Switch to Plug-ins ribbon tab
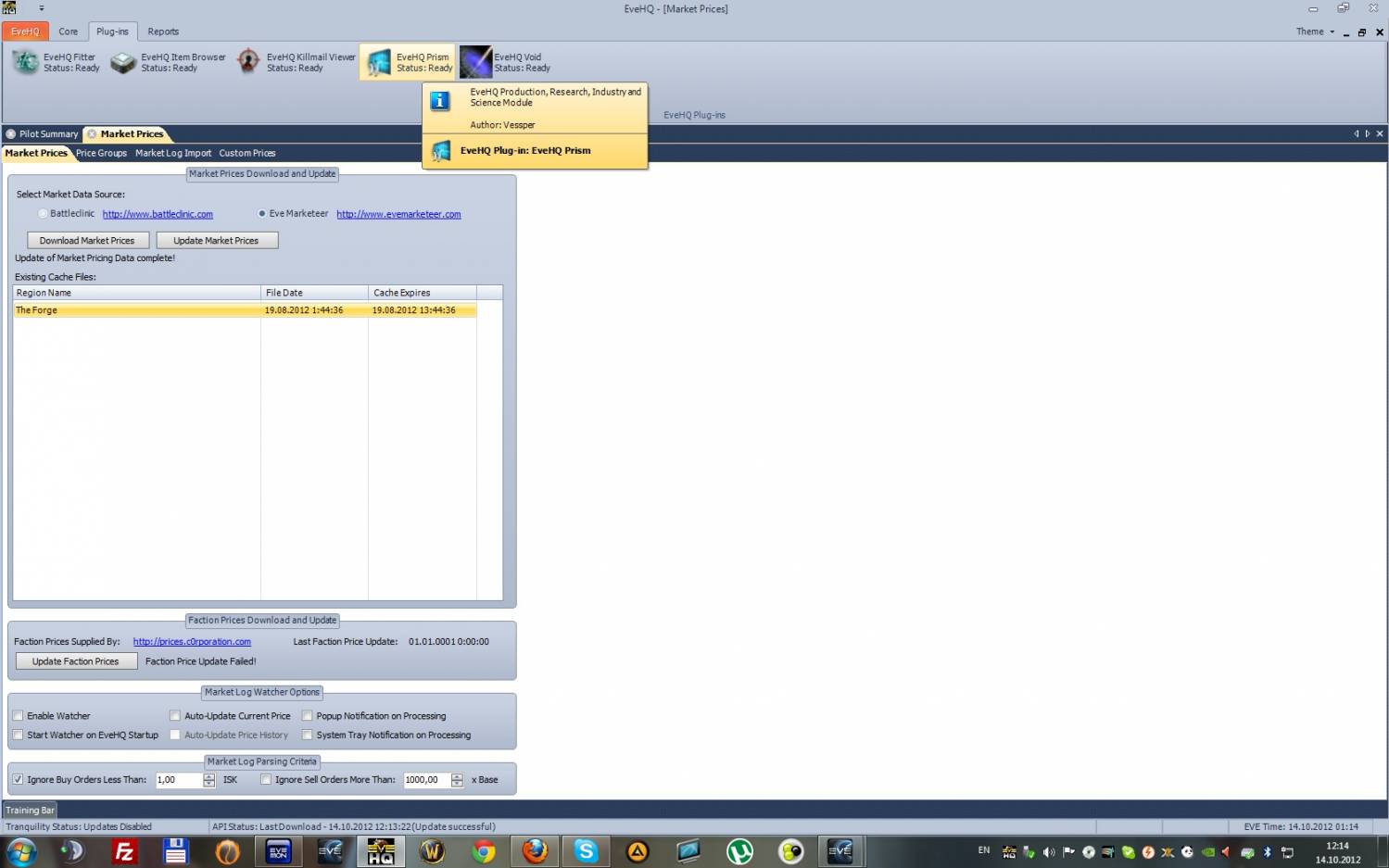1389x868 pixels. (112, 31)
